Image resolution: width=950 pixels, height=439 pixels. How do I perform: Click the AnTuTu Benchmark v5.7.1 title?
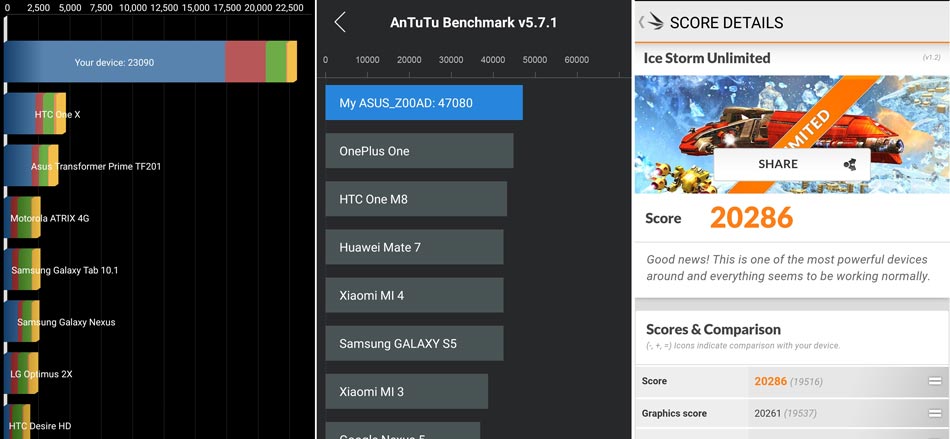point(473,23)
